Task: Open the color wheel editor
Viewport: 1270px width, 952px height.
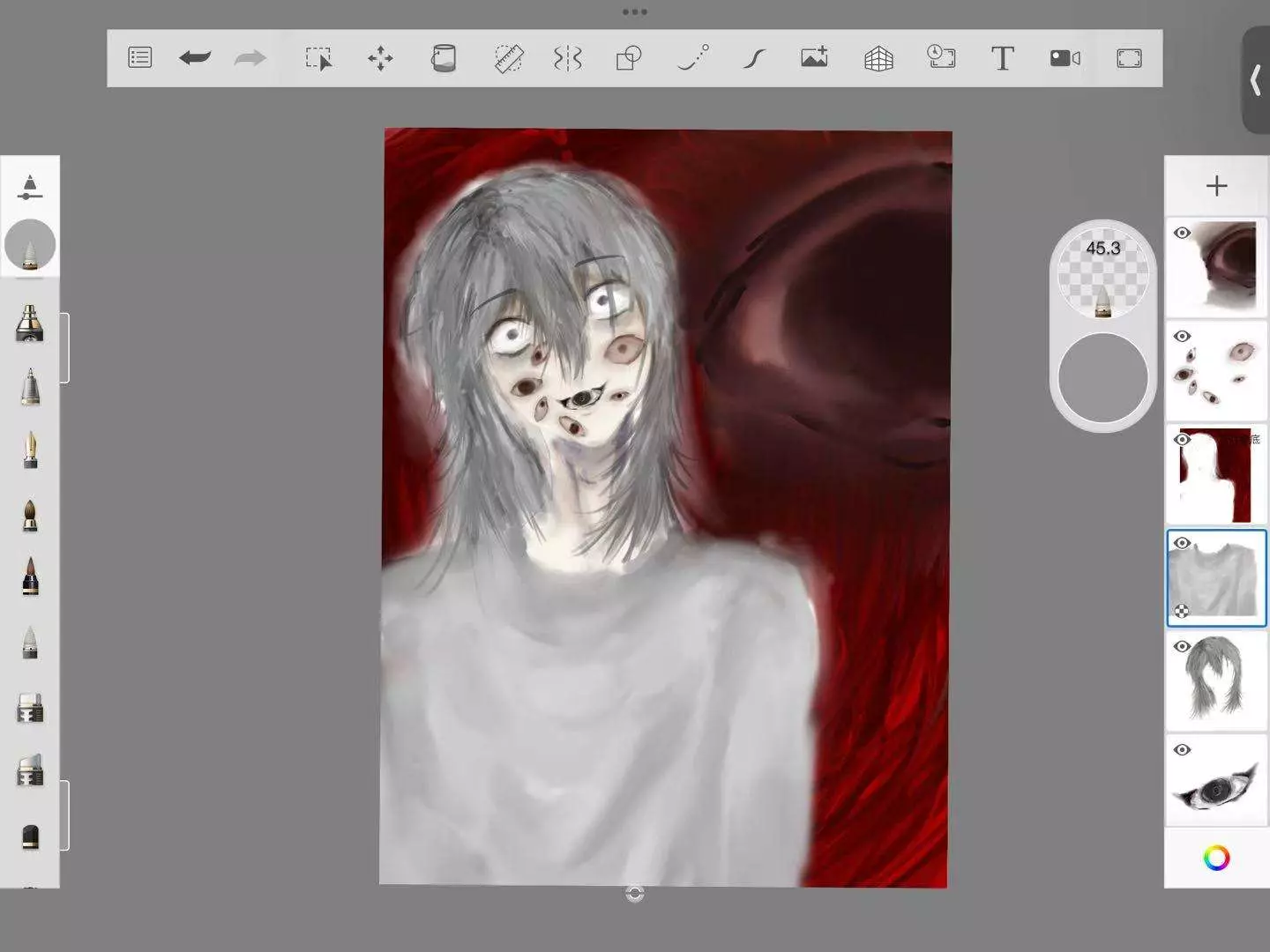Action: click(x=1216, y=858)
